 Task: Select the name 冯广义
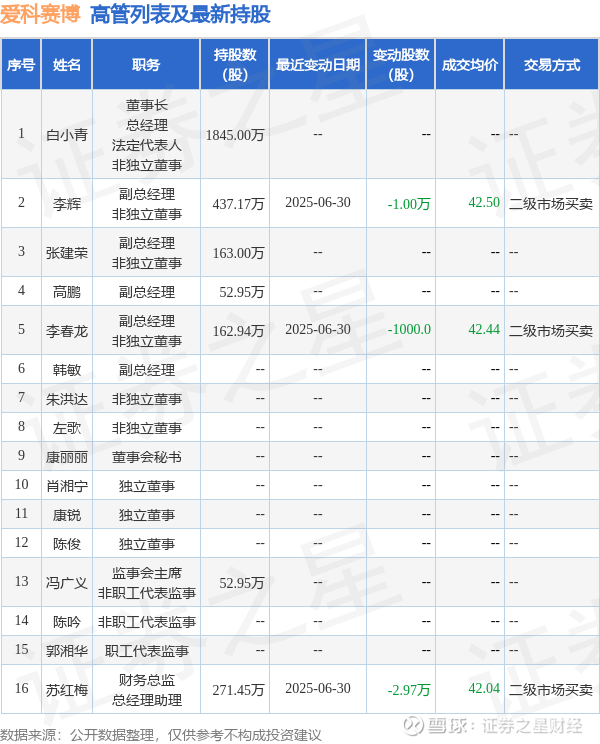click(67, 583)
